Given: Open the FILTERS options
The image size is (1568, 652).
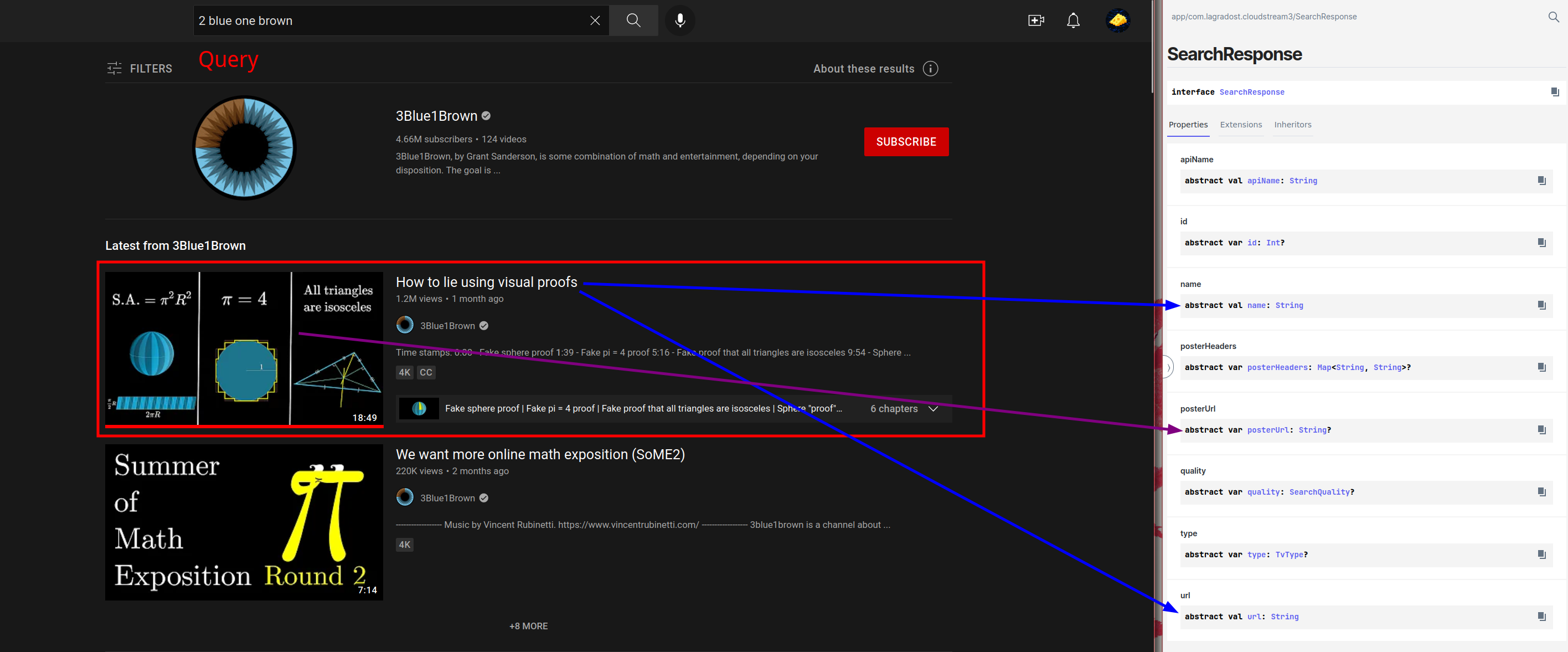Looking at the screenshot, I should (140, 69).
